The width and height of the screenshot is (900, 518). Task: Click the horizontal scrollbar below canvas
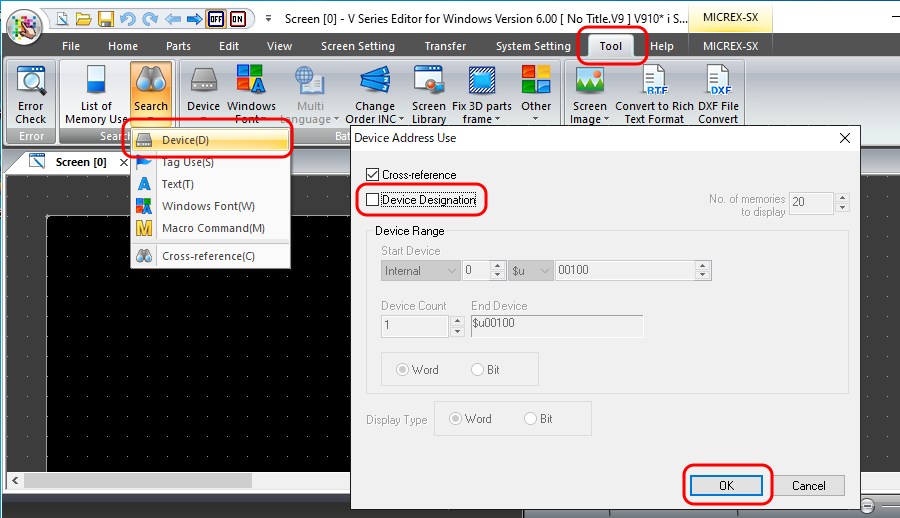coord(180,480)
